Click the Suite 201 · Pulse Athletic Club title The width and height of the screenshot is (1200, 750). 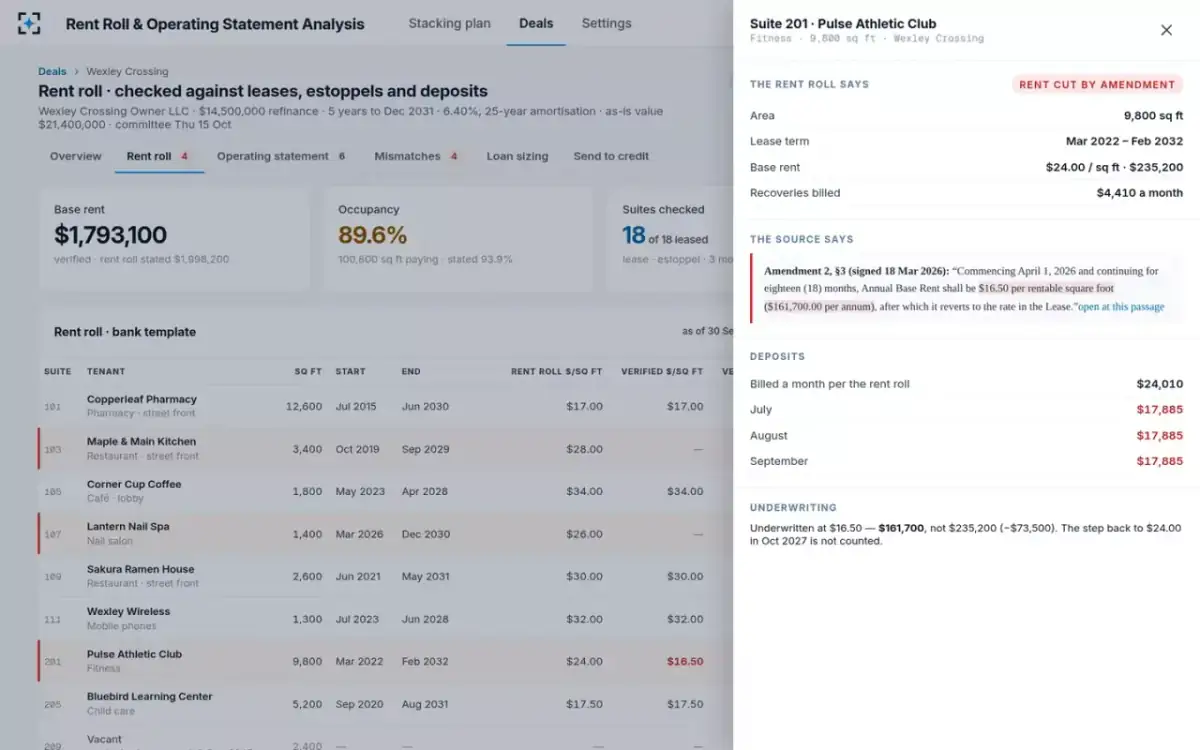[x=843, y=23]
